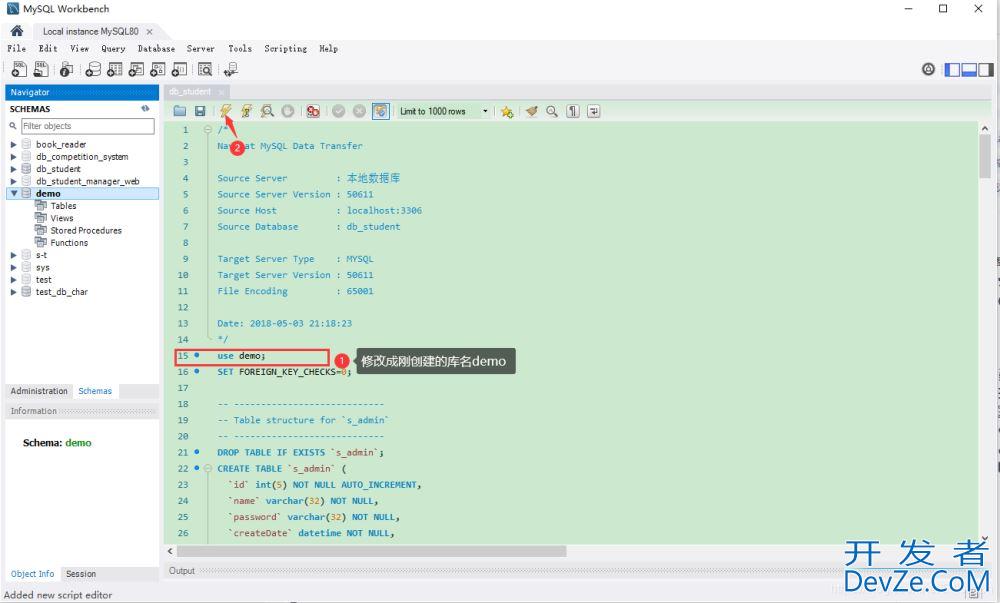The height and width of the screenshot is (603, 1000).
Task: Expand the test_db_char schema
Action: coord(13,292)
